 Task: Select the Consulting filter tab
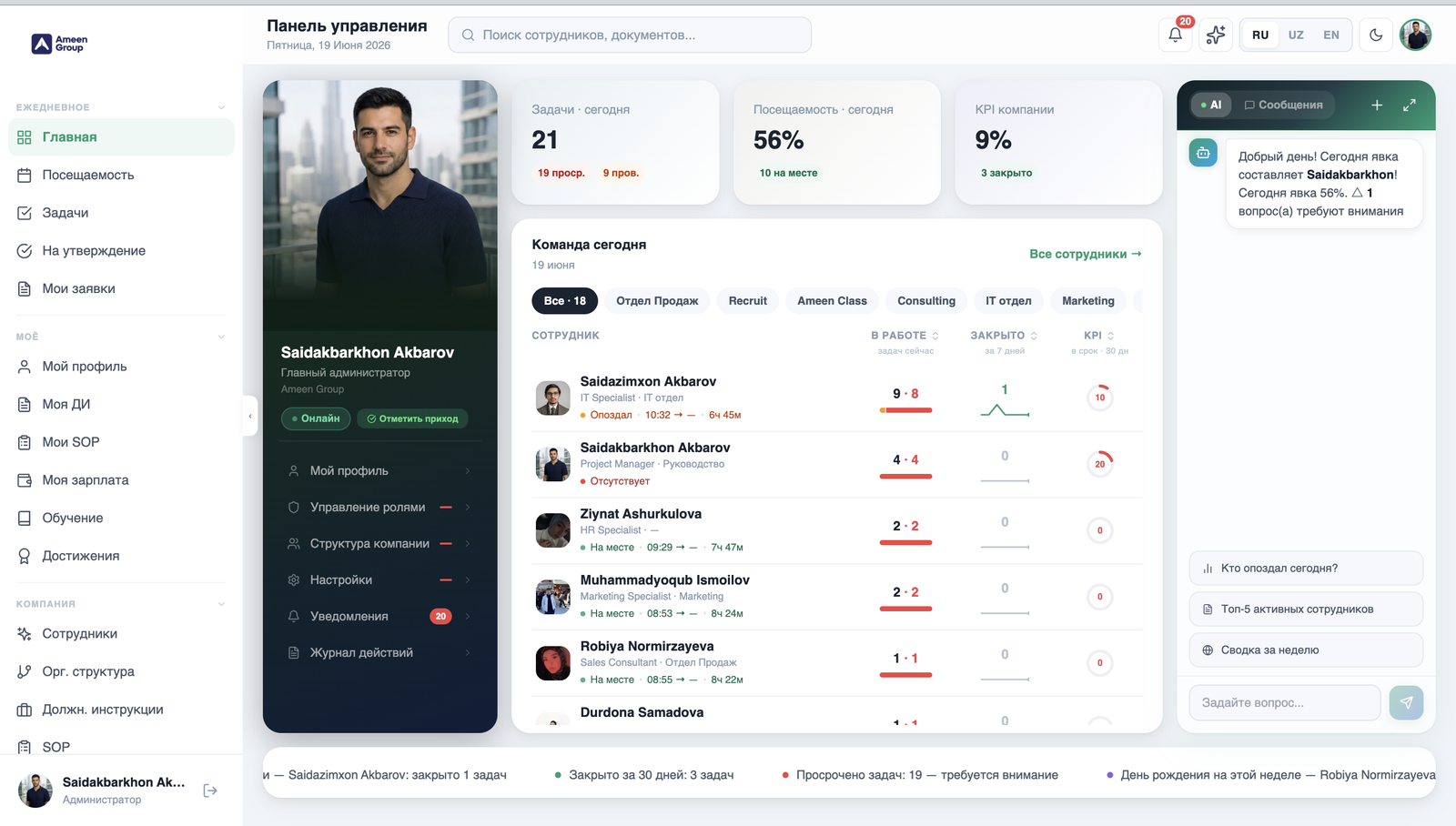coord(926,301)
